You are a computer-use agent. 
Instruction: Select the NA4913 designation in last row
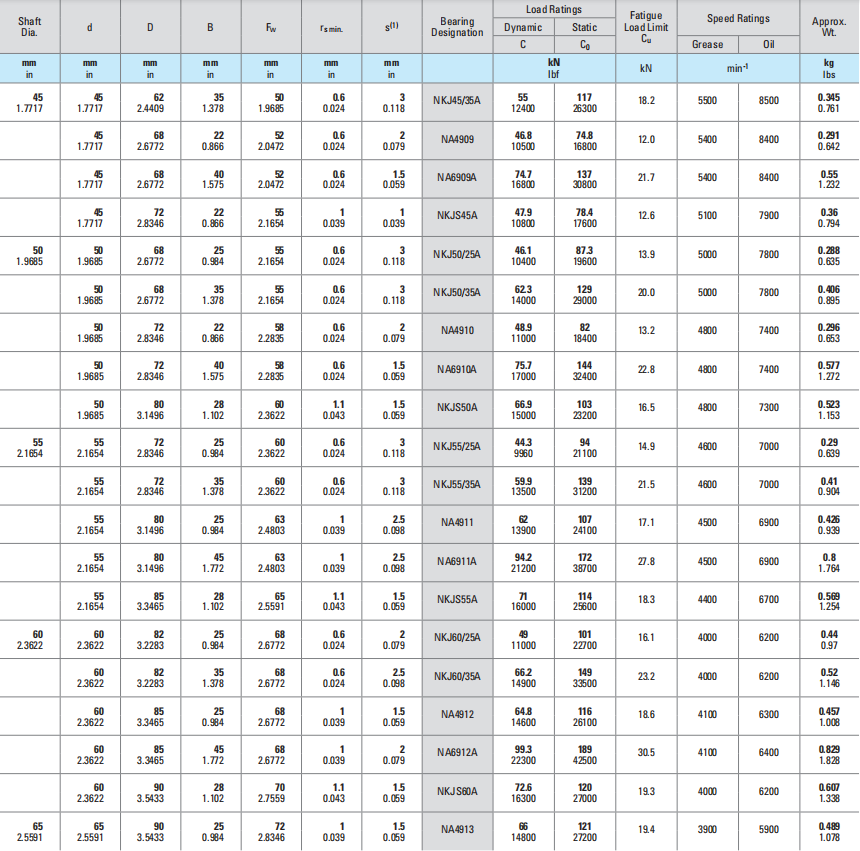click(457, 829)
